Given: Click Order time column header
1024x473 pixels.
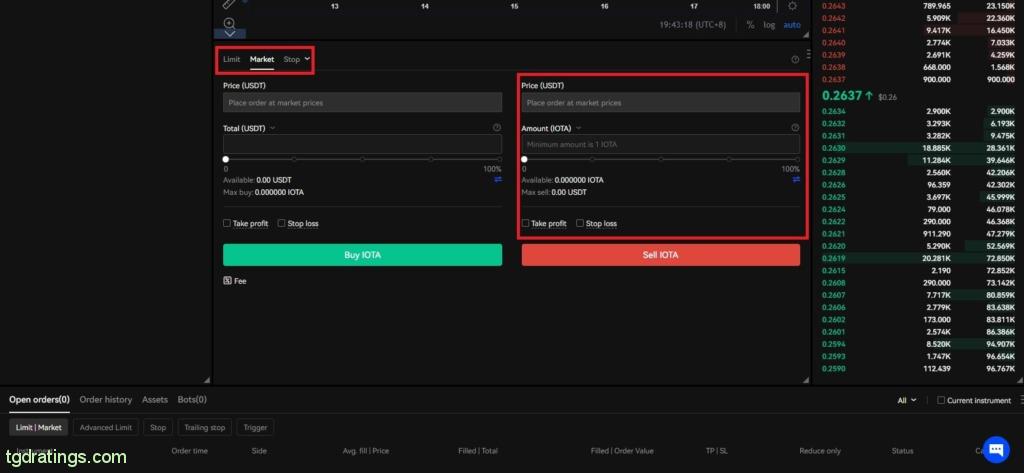Looking at the screenshot, I should (190, 451).
